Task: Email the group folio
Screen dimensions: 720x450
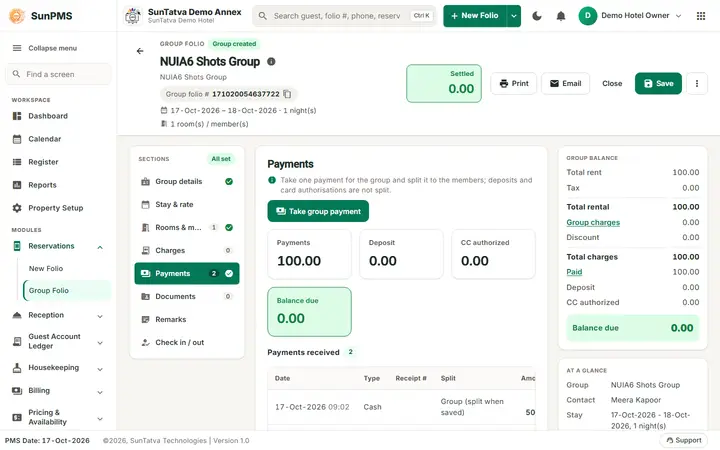Action: [565, 84]
